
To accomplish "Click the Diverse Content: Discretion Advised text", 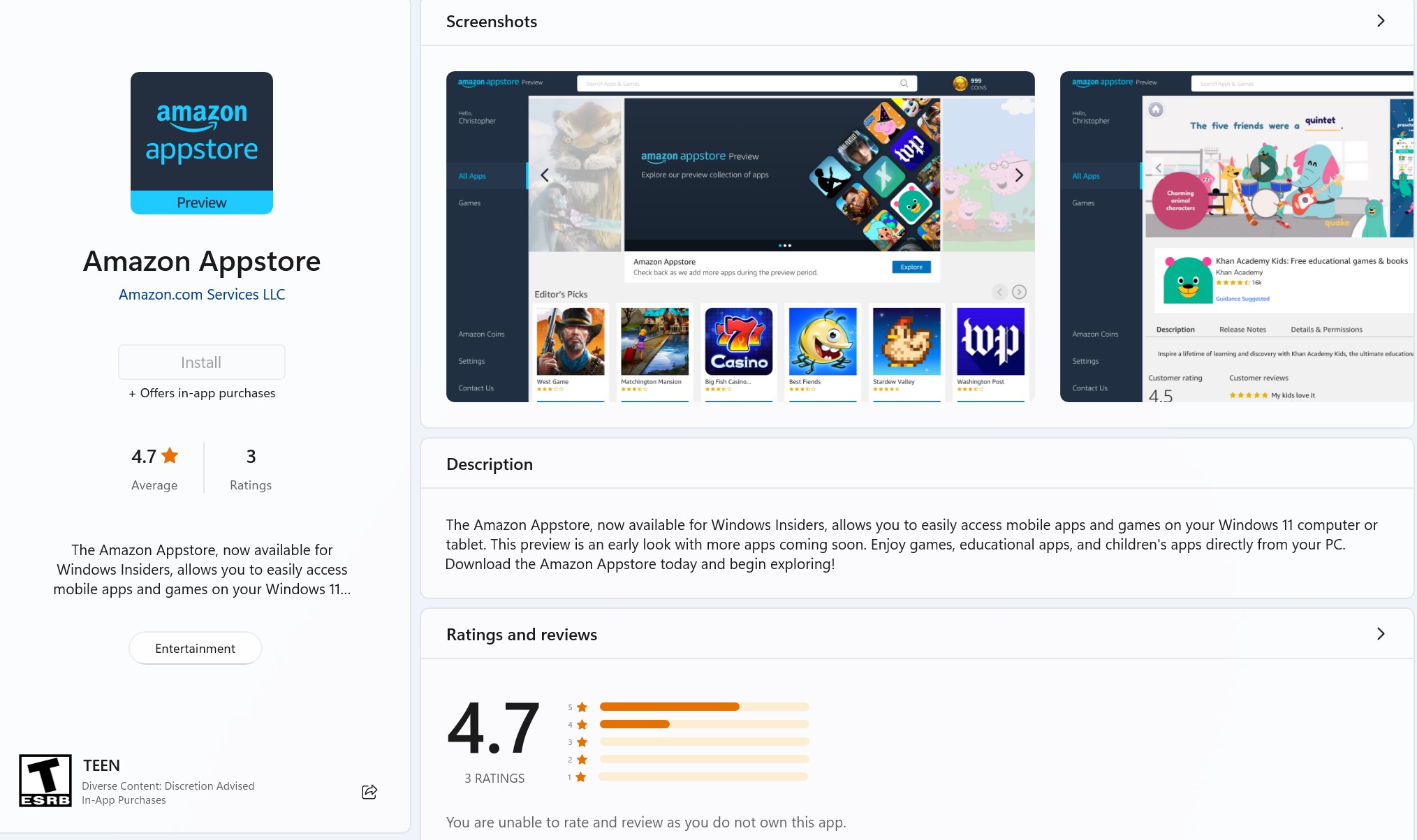I will tap(168, 786).
